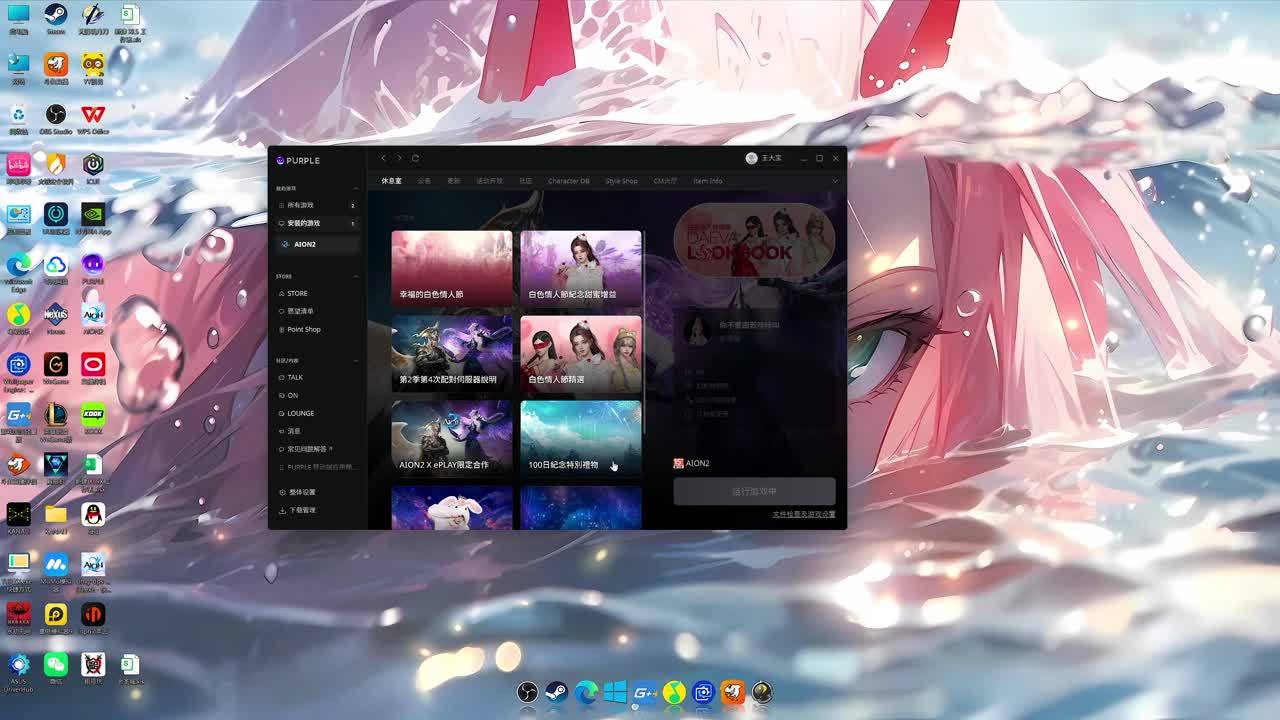Click the Steam icon in the taskbar

tap(556, 692)
